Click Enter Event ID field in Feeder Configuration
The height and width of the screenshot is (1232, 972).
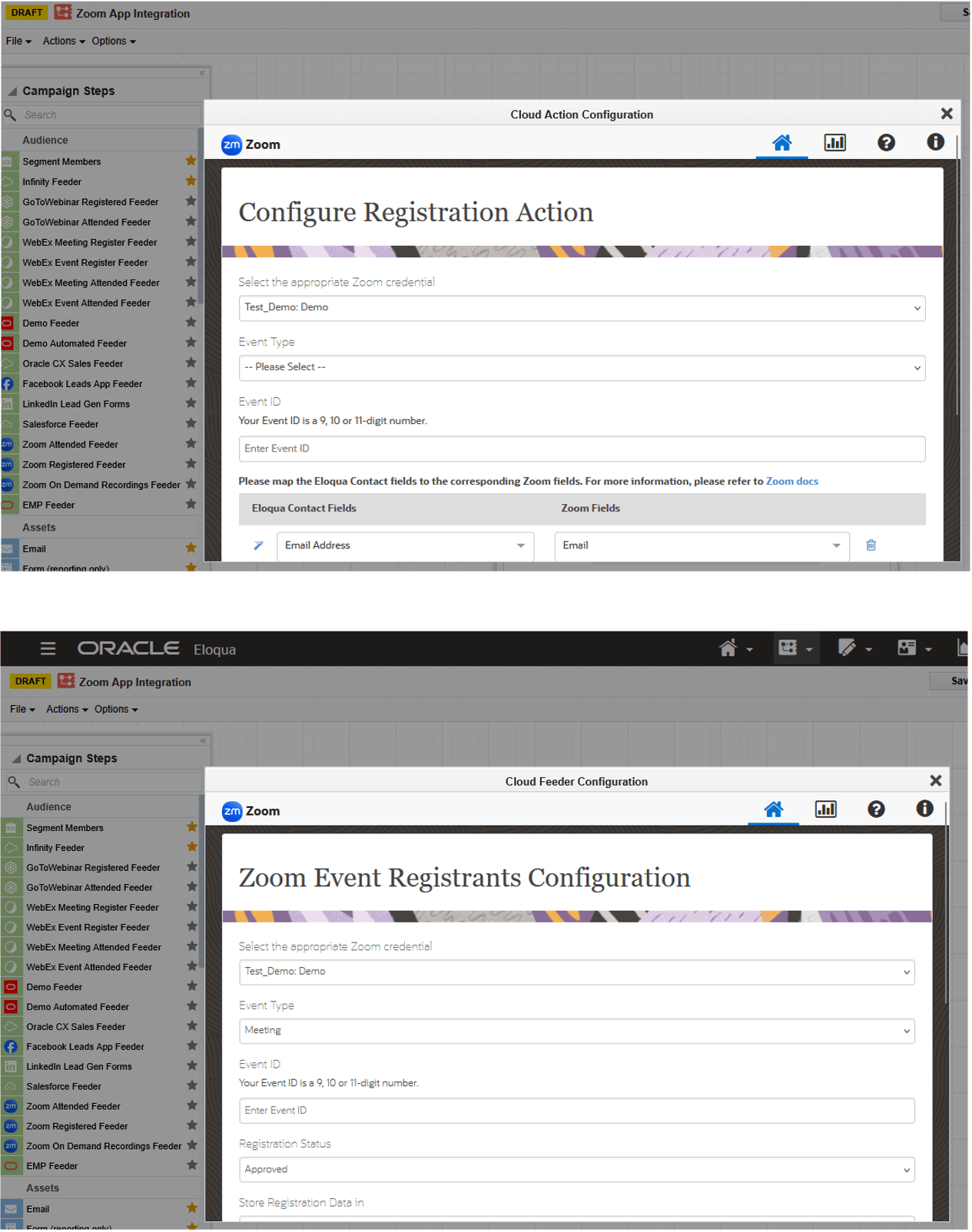click(576, 1111)
